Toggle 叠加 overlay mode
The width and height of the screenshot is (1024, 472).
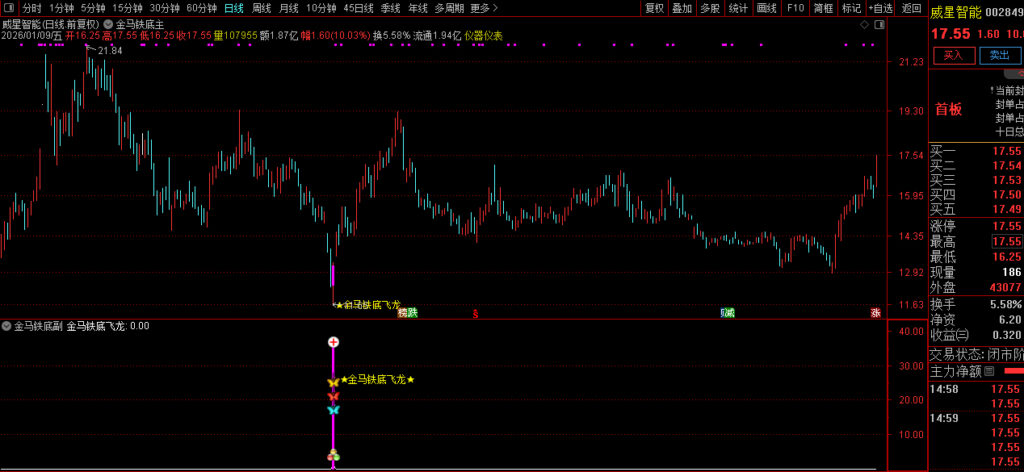(x=682, y=8)
